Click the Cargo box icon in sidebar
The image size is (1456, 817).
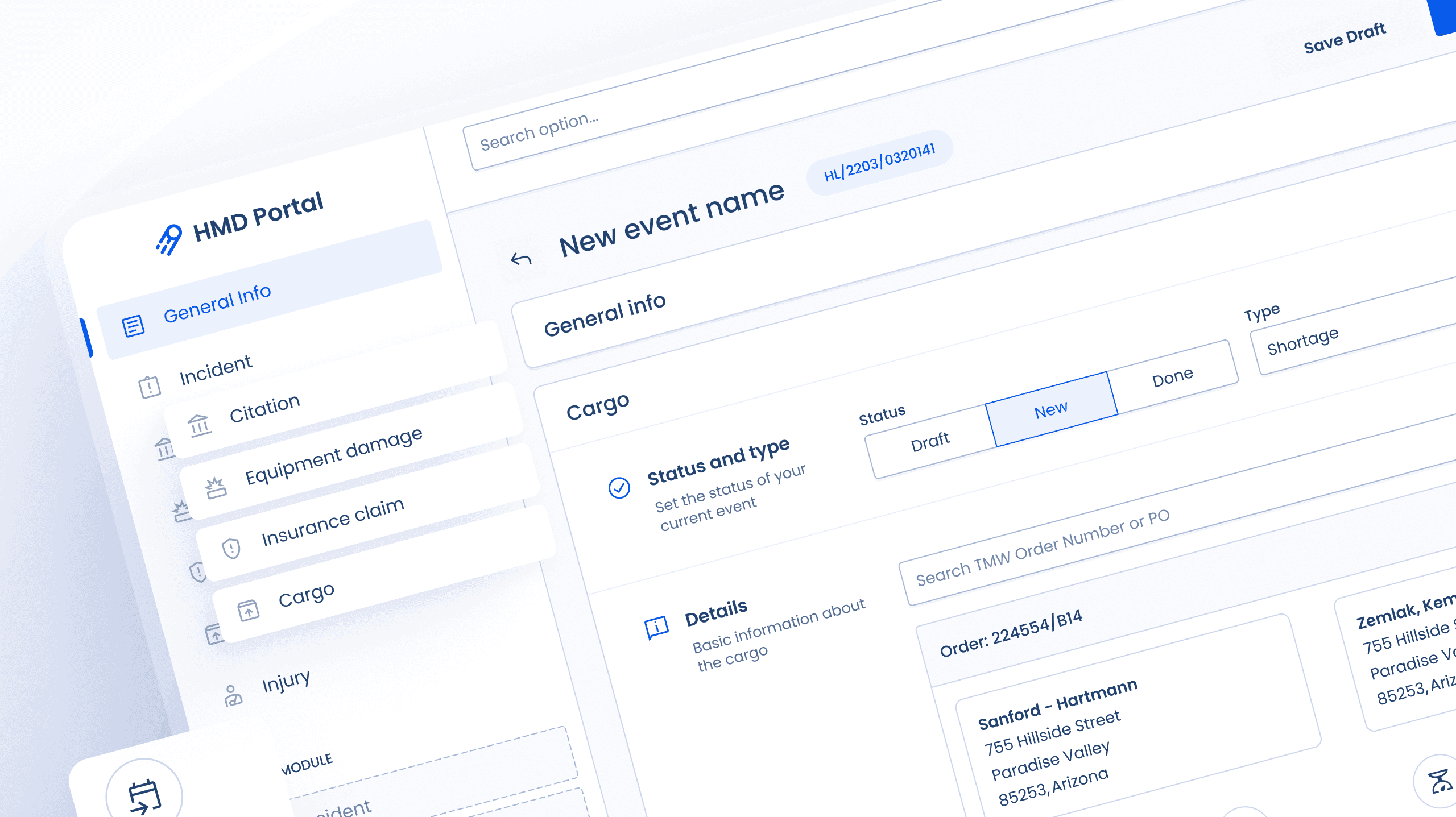(249, 610)
